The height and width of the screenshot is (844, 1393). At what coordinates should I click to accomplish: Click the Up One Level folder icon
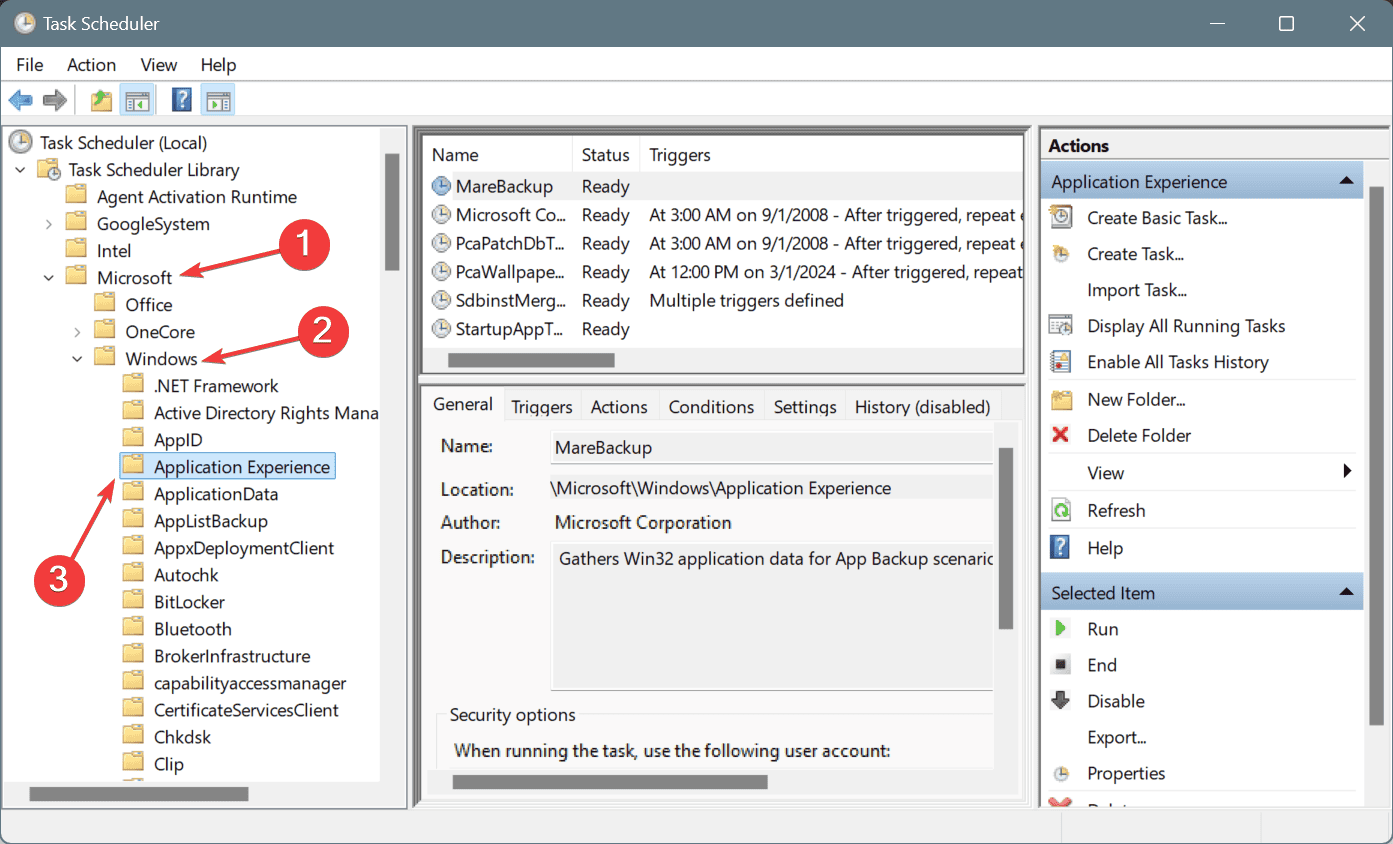tap(101, 100)
